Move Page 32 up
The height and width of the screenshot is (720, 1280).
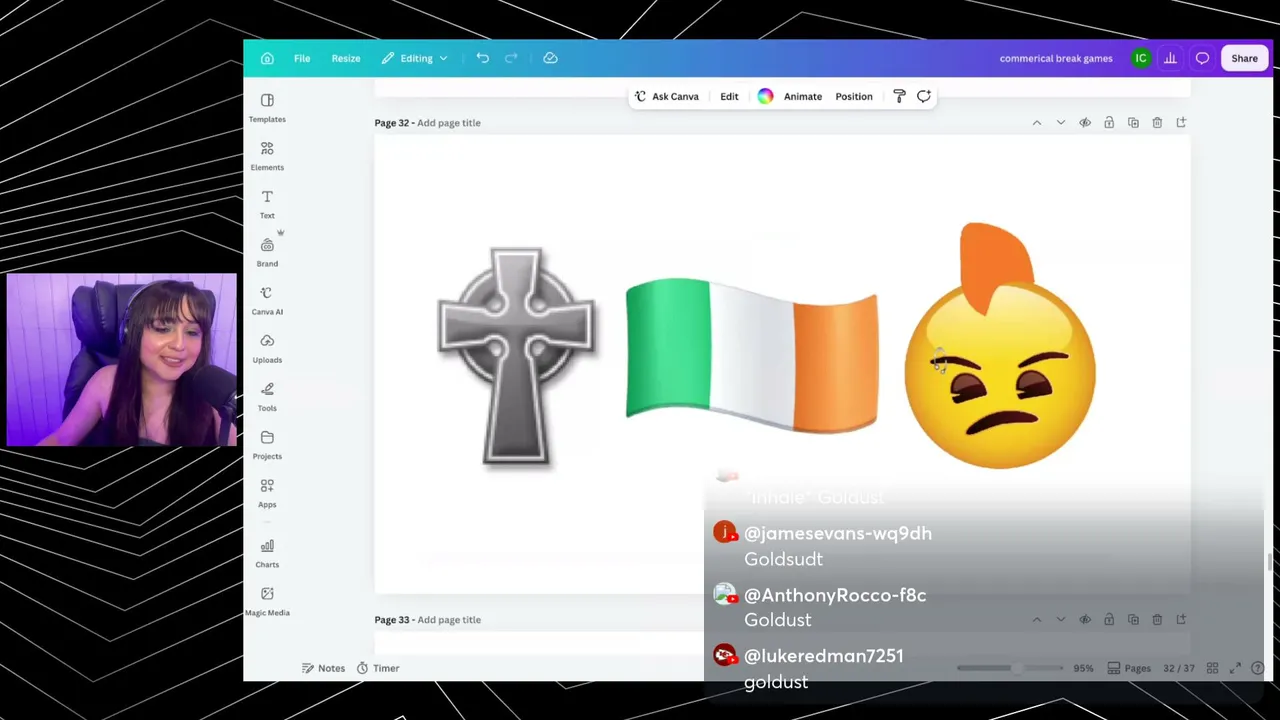pos(1037,123)
